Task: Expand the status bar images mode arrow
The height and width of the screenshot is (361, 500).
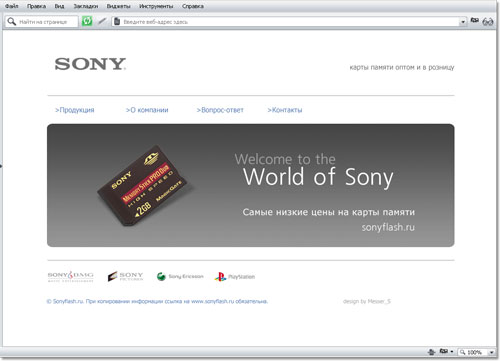Action: 452,352
